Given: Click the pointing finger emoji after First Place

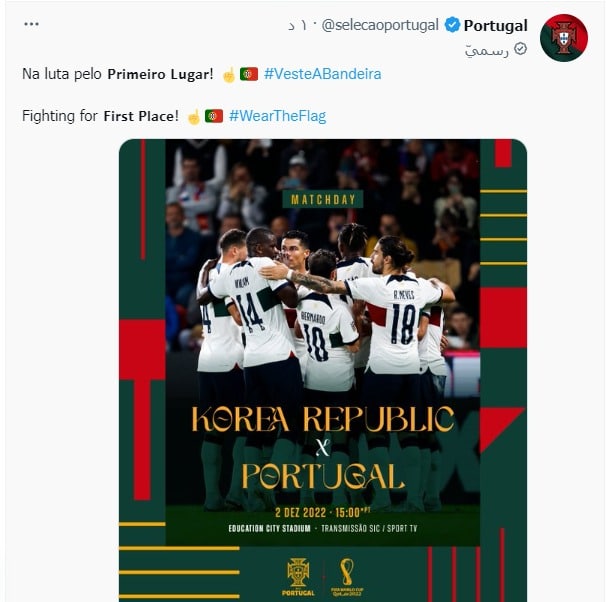Looking at the screenshot, I should point(194,117).
